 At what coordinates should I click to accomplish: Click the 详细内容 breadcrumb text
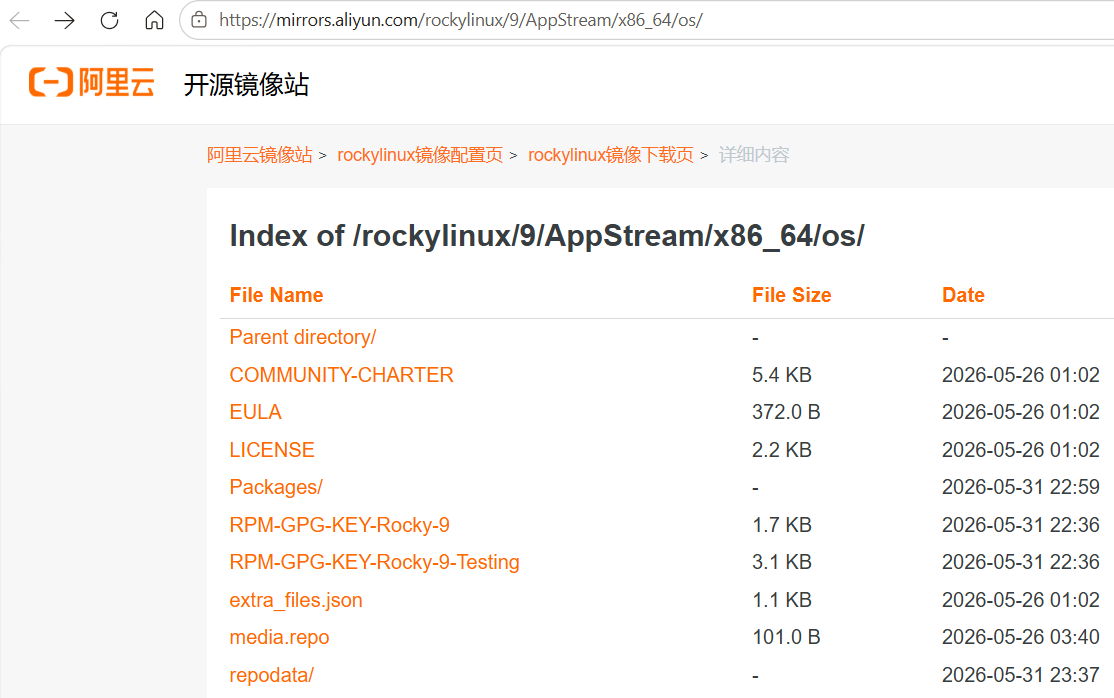coord(754,155)
